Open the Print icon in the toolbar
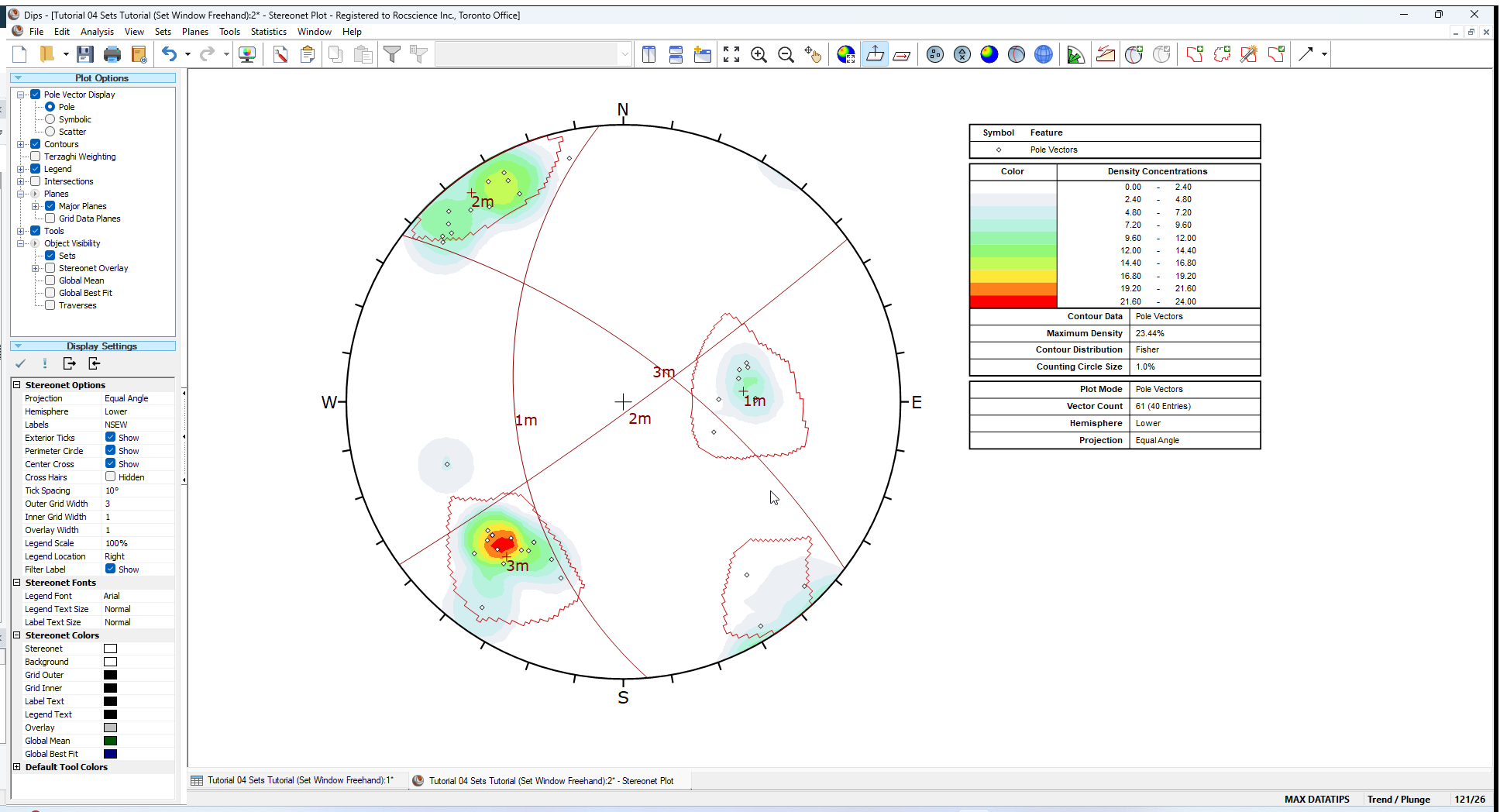Viewport: 1500px width, 812px height. click(112, 53)
